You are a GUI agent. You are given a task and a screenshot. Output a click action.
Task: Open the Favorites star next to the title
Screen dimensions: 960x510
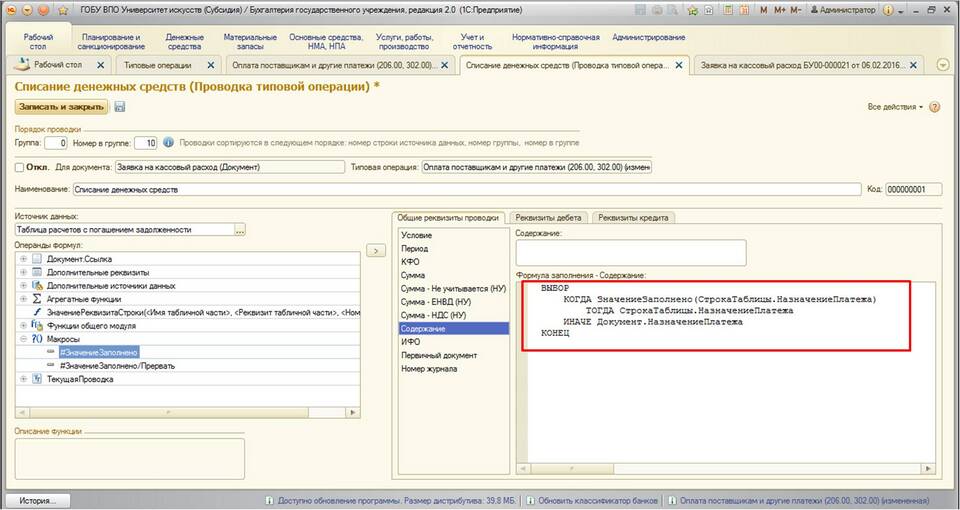pyautogui.click(x=64, y=10)
